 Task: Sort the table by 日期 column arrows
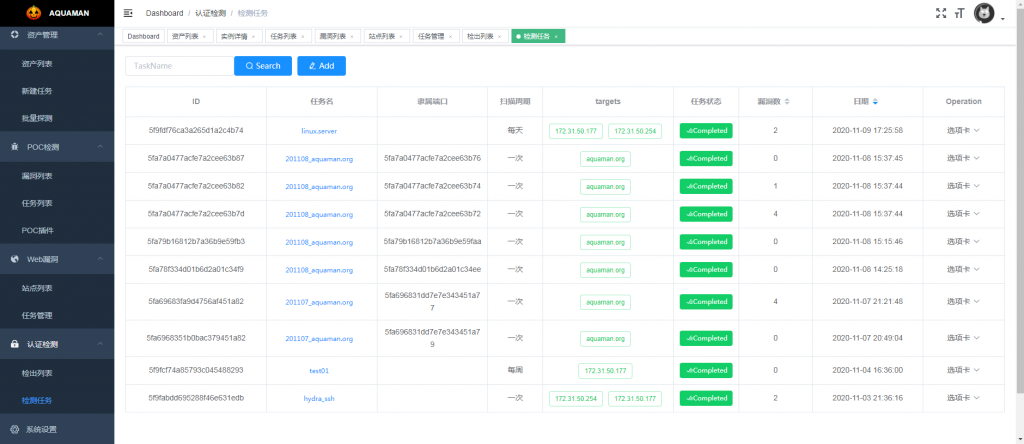(x=875, y=101)
